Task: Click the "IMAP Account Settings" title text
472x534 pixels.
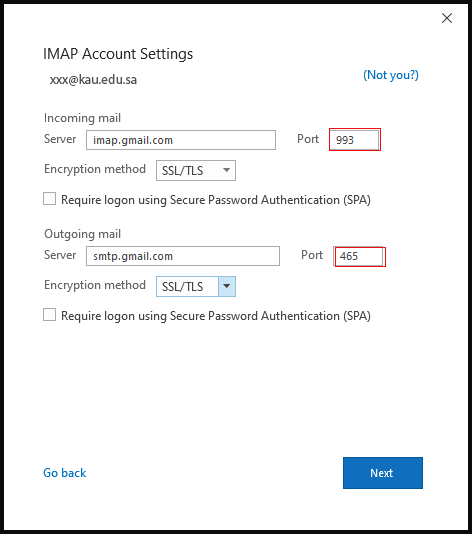Action: point(118,54)
